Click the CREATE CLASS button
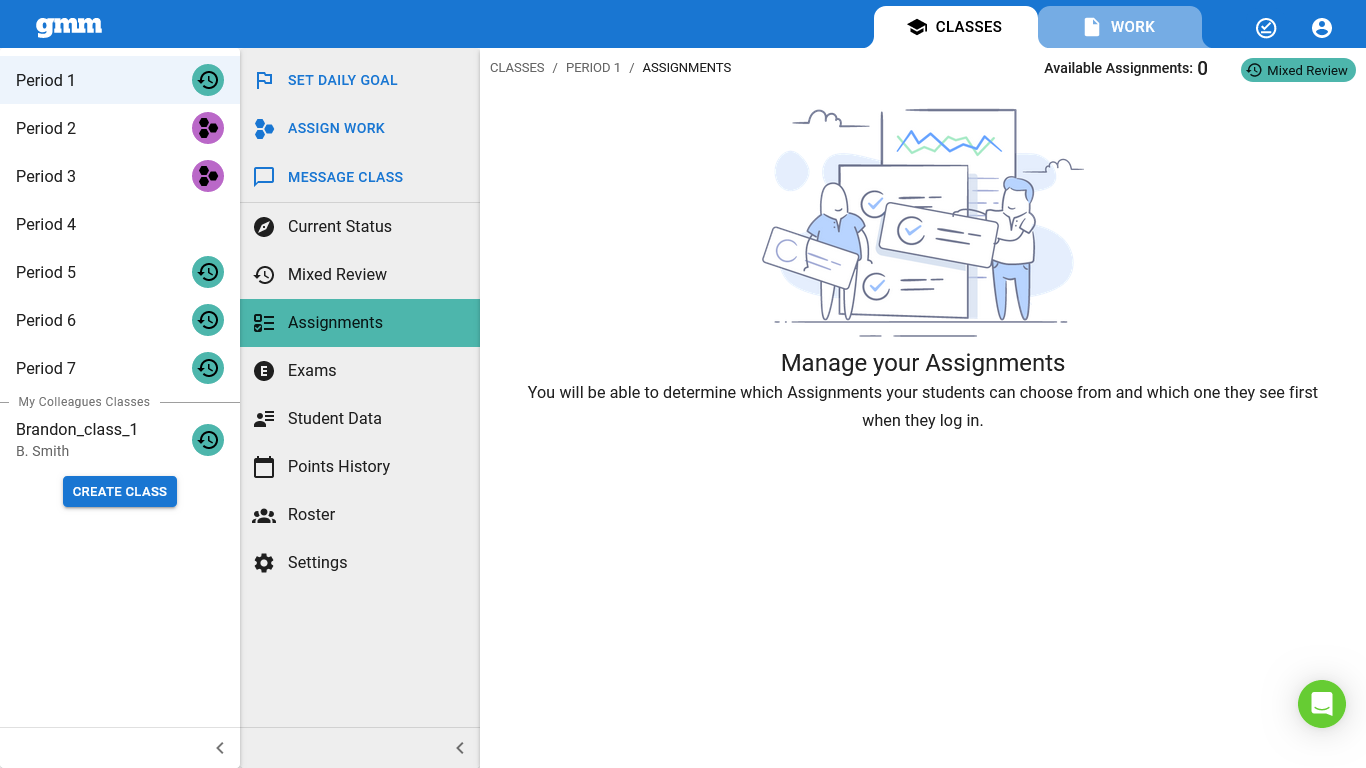1366x768 pixels. click(120, 491)
